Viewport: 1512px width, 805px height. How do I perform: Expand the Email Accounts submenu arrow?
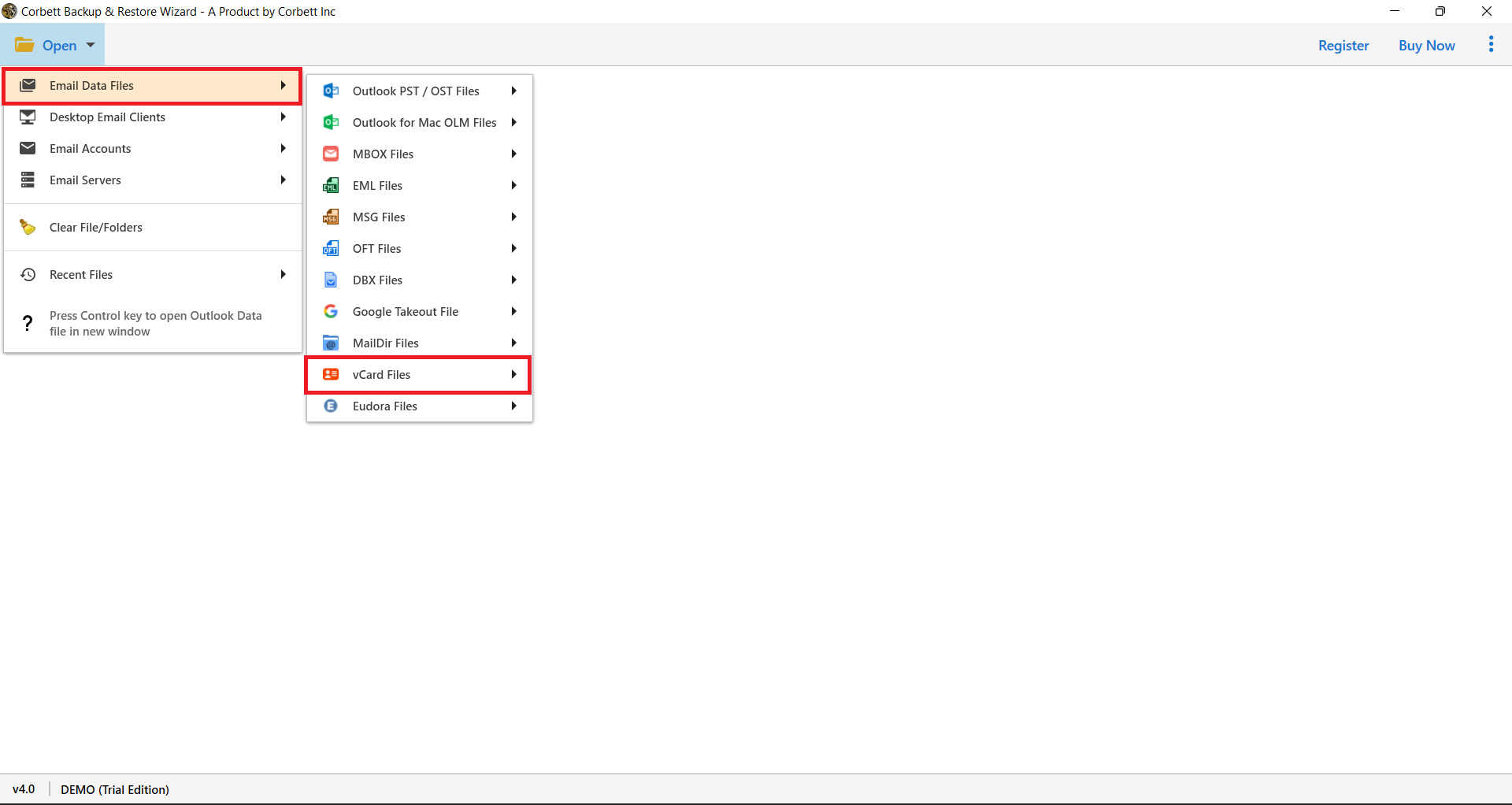[283, 148]
